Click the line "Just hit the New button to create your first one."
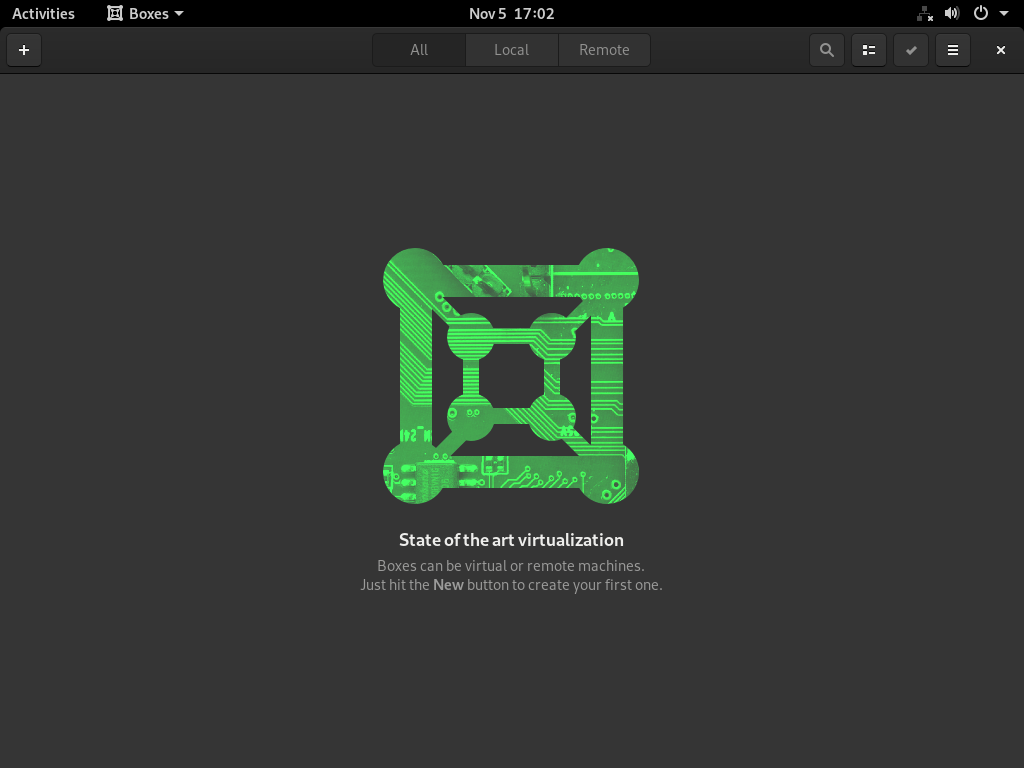1024x768 pixels. [511, 585]
